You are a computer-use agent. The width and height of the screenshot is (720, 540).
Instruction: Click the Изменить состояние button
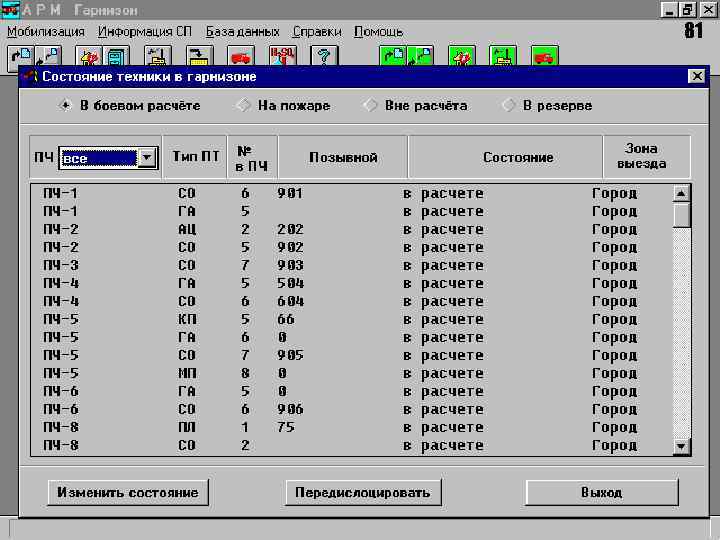point(128,492)
